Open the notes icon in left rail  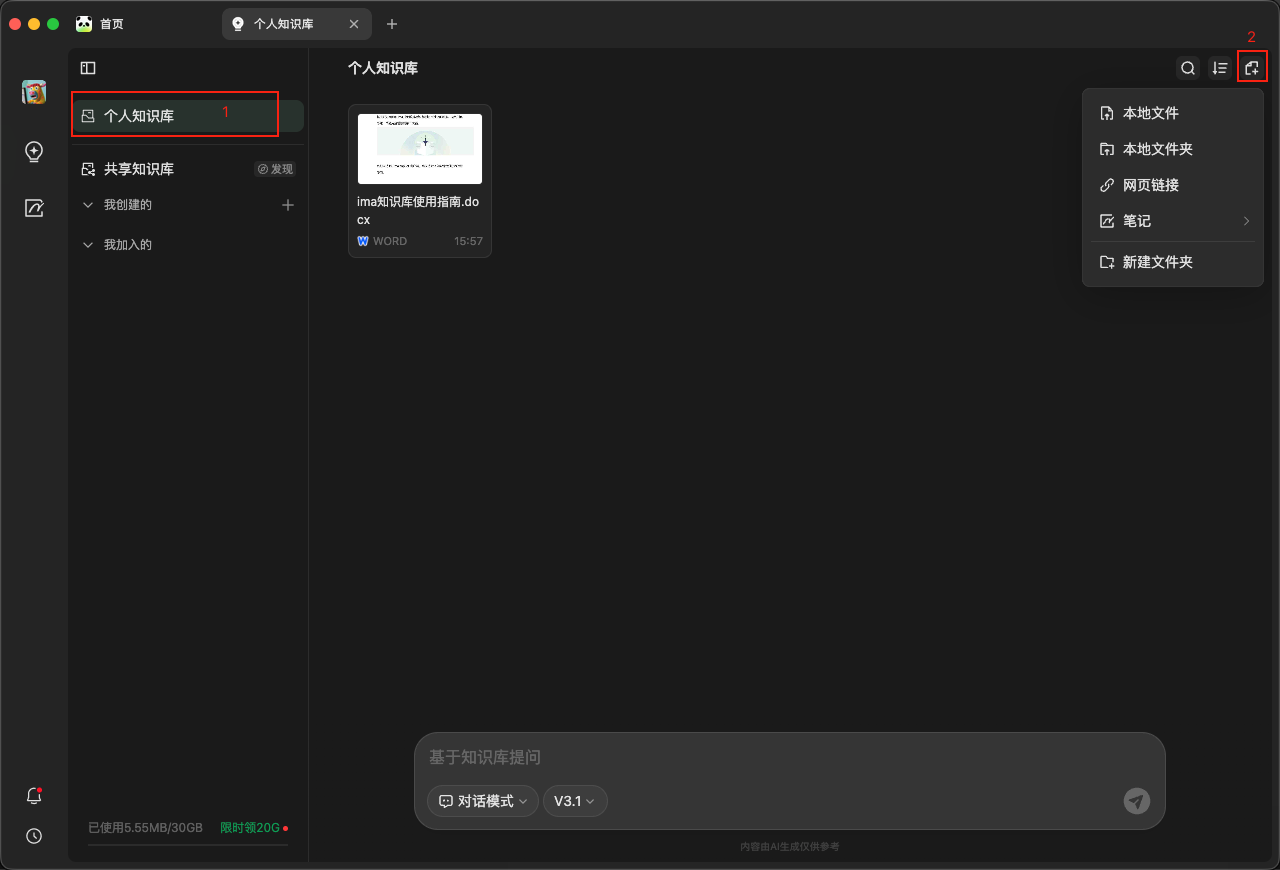click(x=34, y=208)
